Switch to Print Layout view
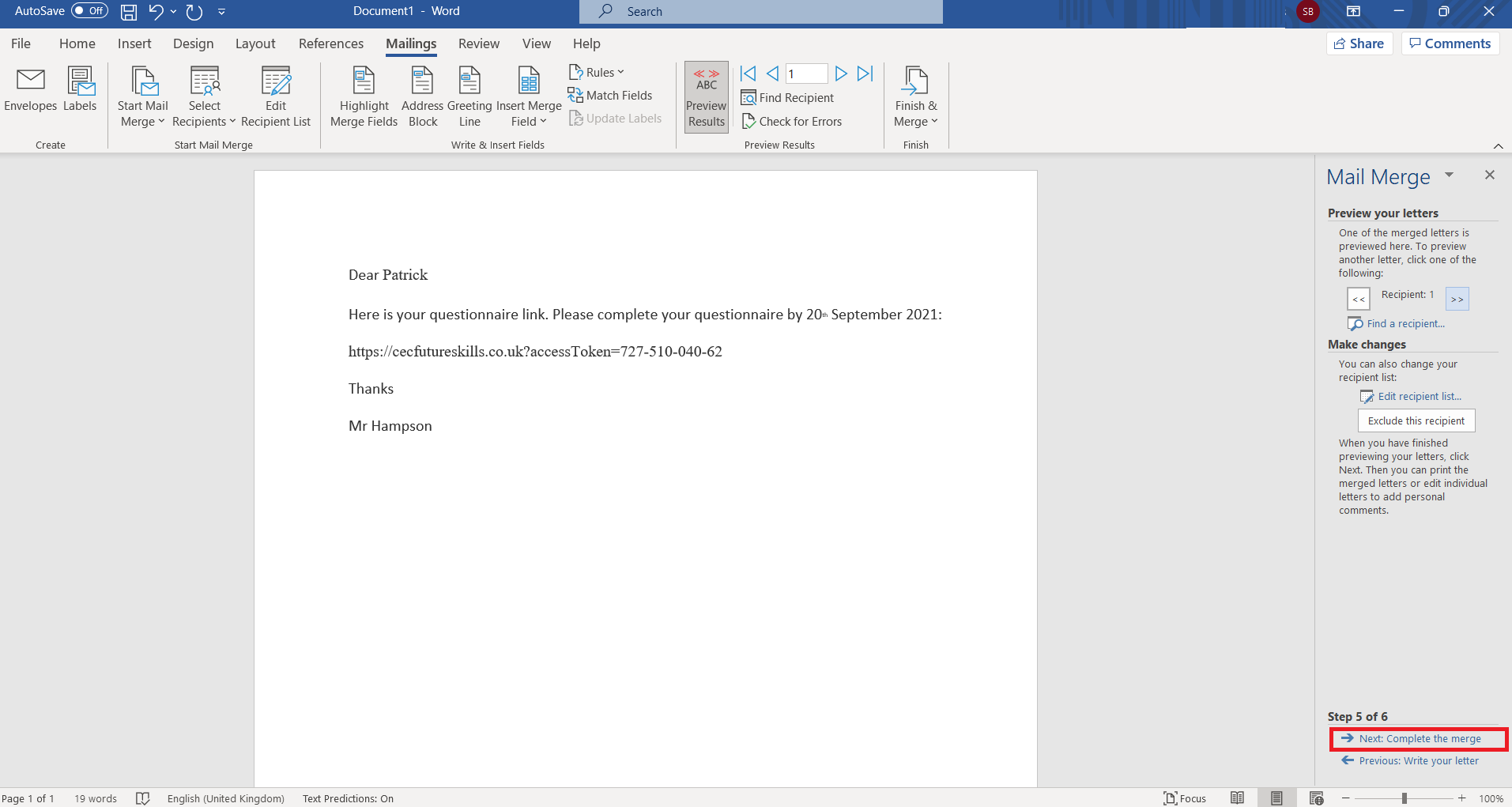Screen dimensions: 1512x807 (x=1276, y=798)
